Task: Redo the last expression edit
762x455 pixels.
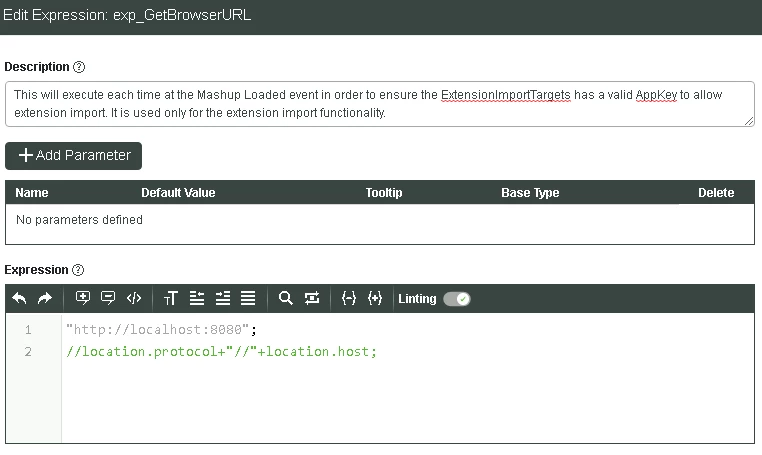Action: (x=45, y=298)
